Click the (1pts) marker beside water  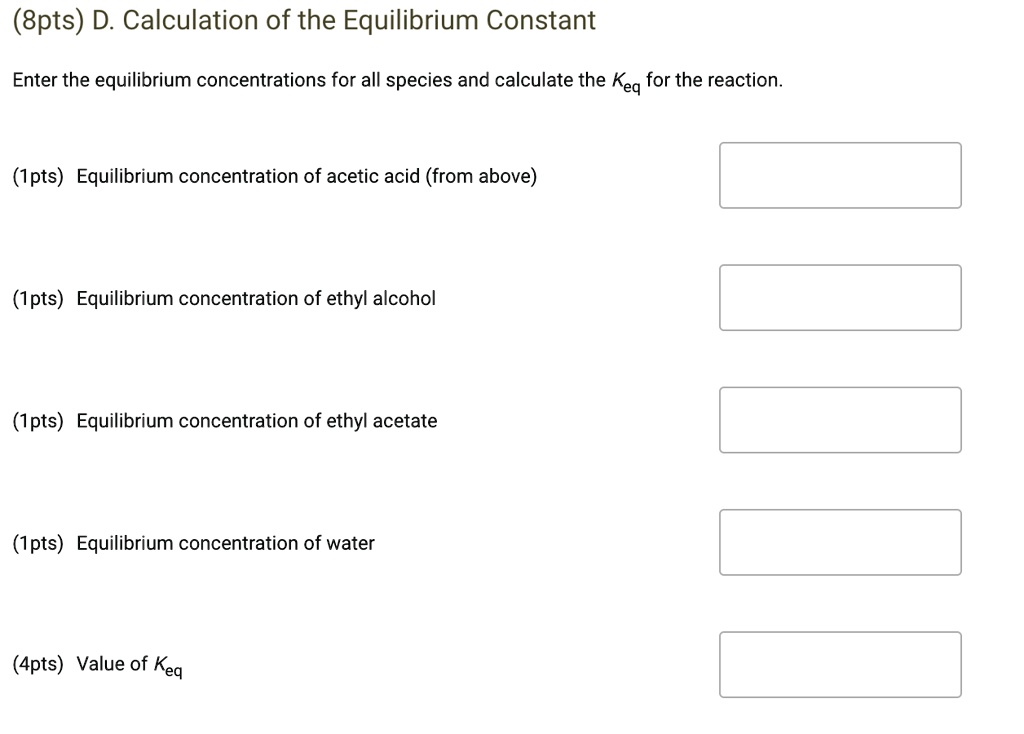point(36,543)
